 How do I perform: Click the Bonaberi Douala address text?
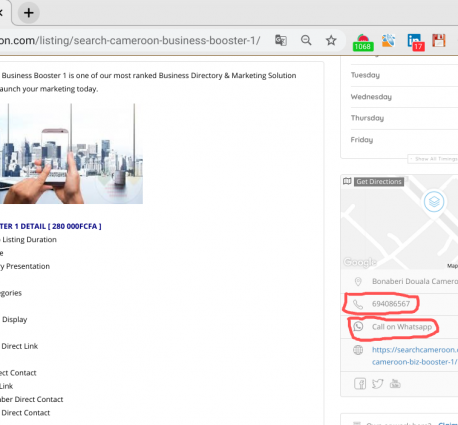tap(415, 281)
